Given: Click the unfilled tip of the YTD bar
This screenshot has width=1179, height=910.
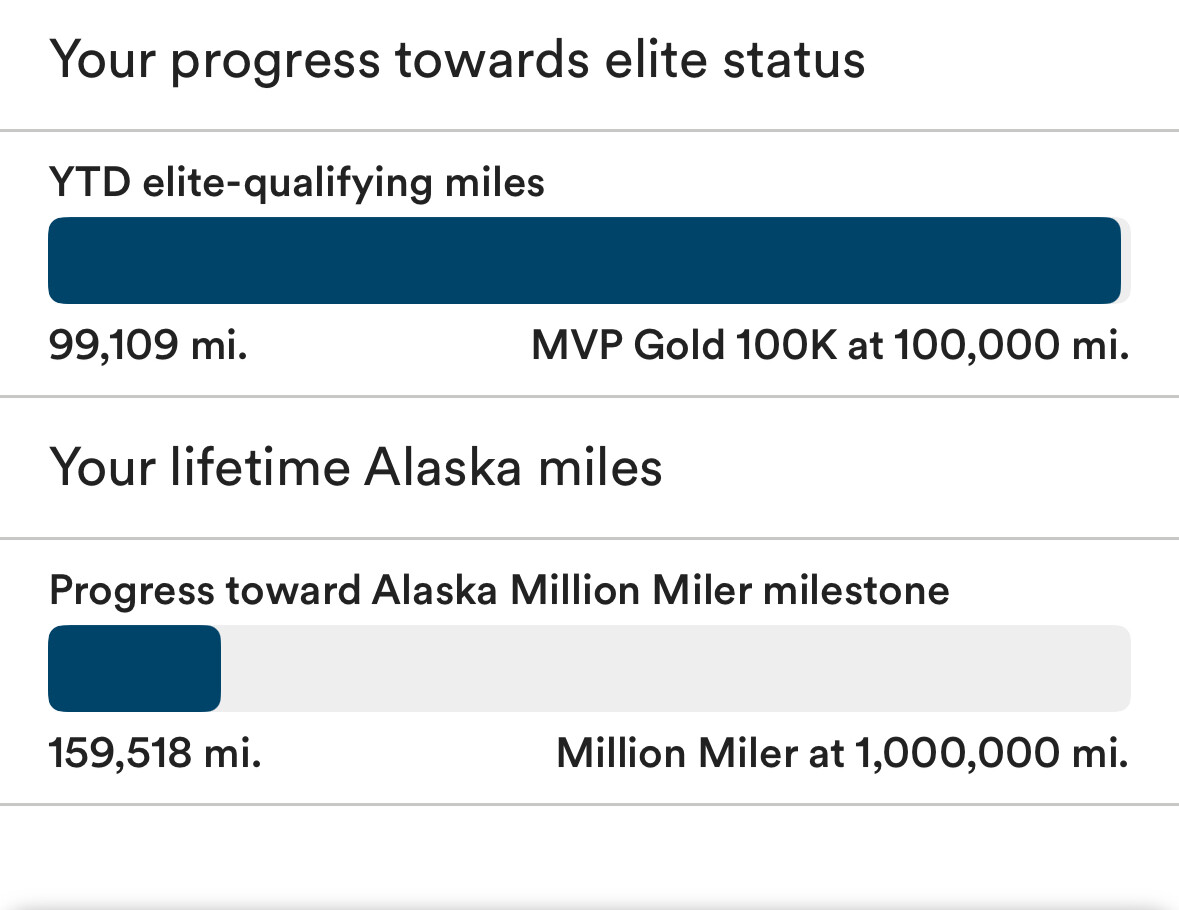Looking at the screenshot, I should [x=1126, y=260].
